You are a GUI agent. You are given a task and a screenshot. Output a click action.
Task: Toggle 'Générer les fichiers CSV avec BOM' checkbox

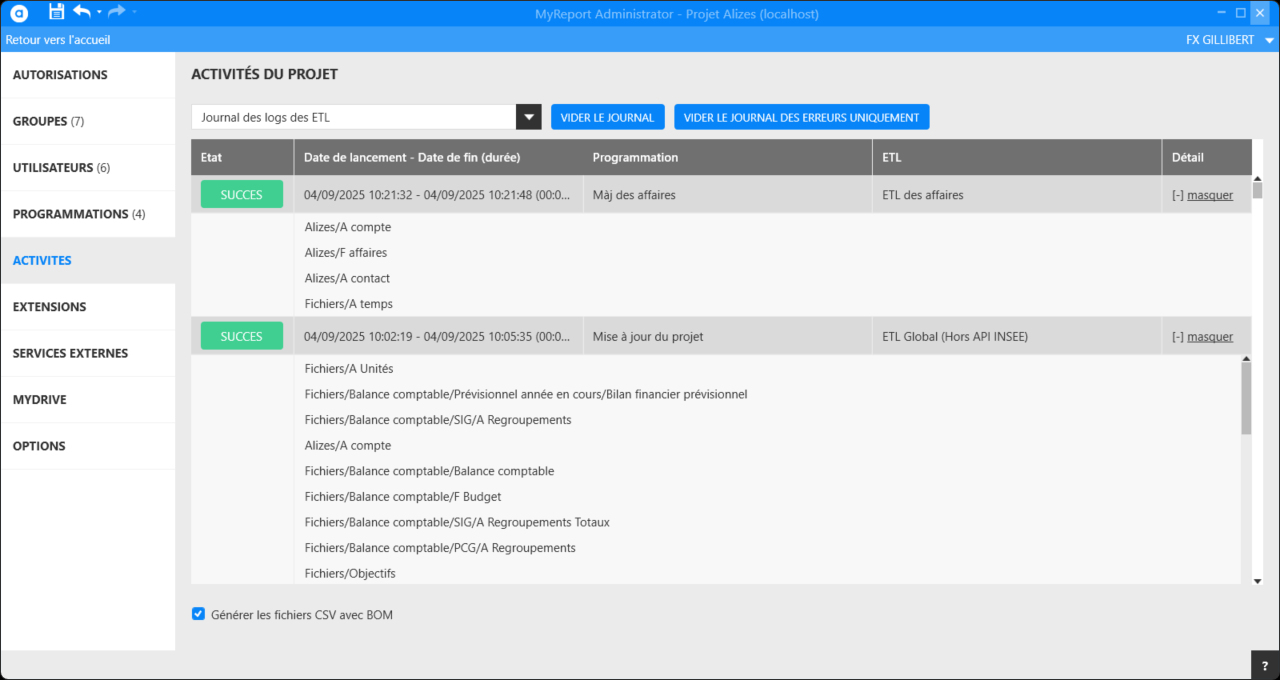point(198,615)
